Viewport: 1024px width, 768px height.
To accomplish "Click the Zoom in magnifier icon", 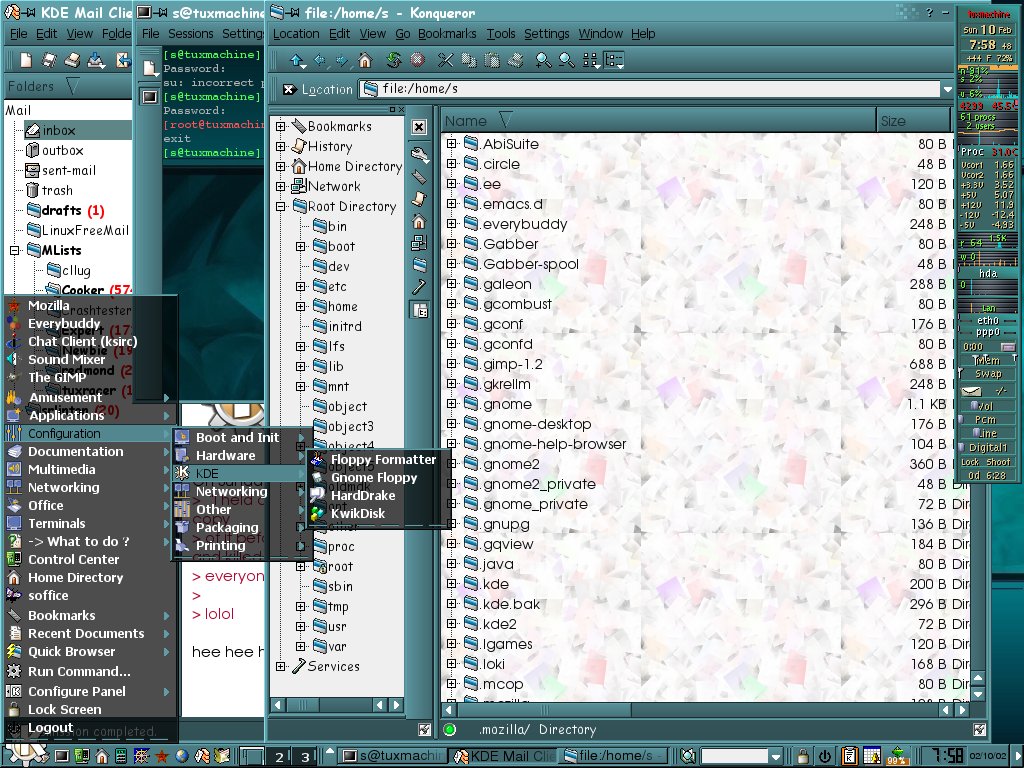I will pos(543,61).
